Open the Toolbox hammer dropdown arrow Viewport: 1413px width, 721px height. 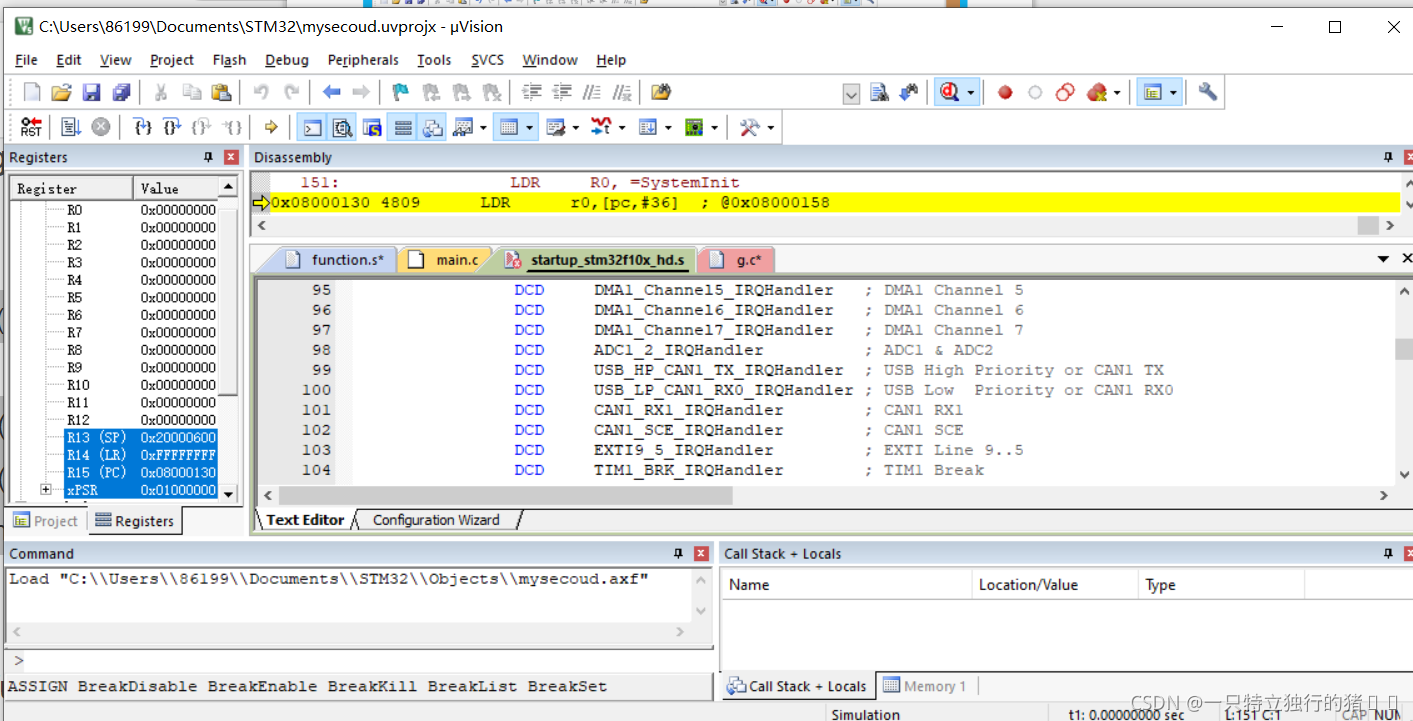(770, 128)
